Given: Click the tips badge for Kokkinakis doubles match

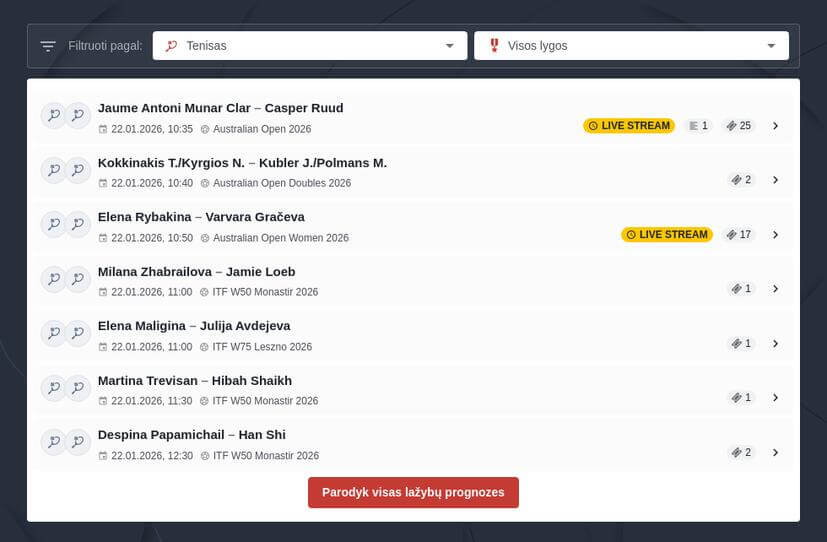Looking at the screenshot, I should (741, 180).
